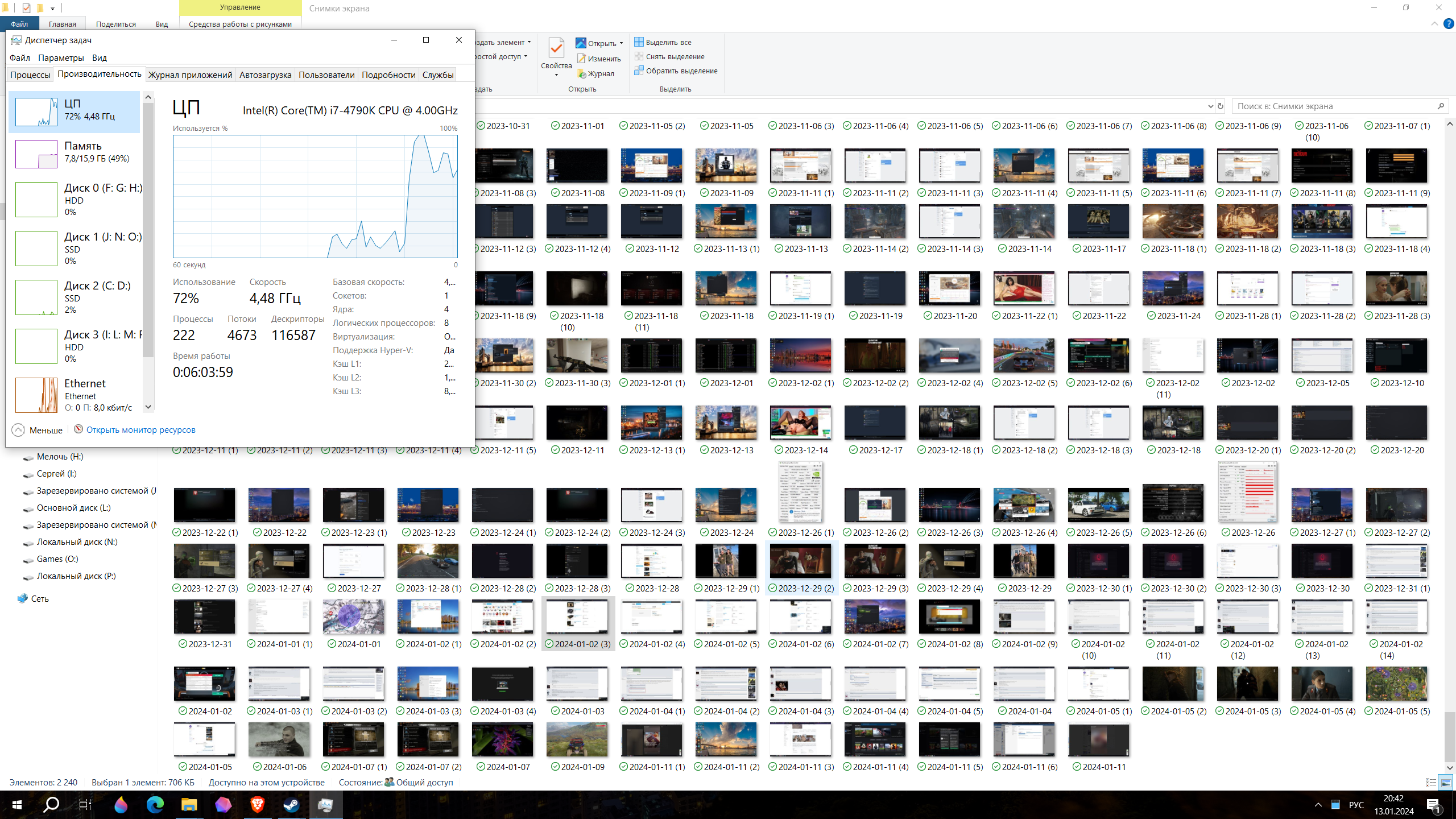Click the refresh icon beside the address bar

(1220, 106)
